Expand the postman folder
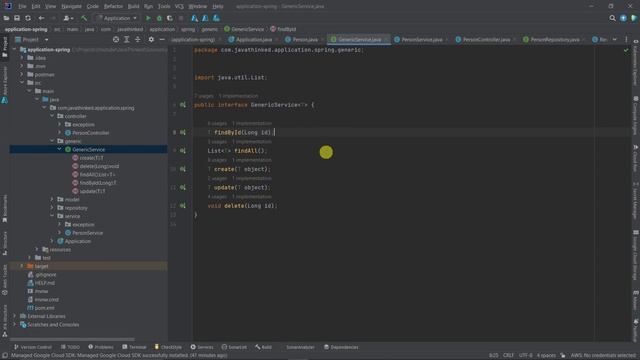 point(22,74)
